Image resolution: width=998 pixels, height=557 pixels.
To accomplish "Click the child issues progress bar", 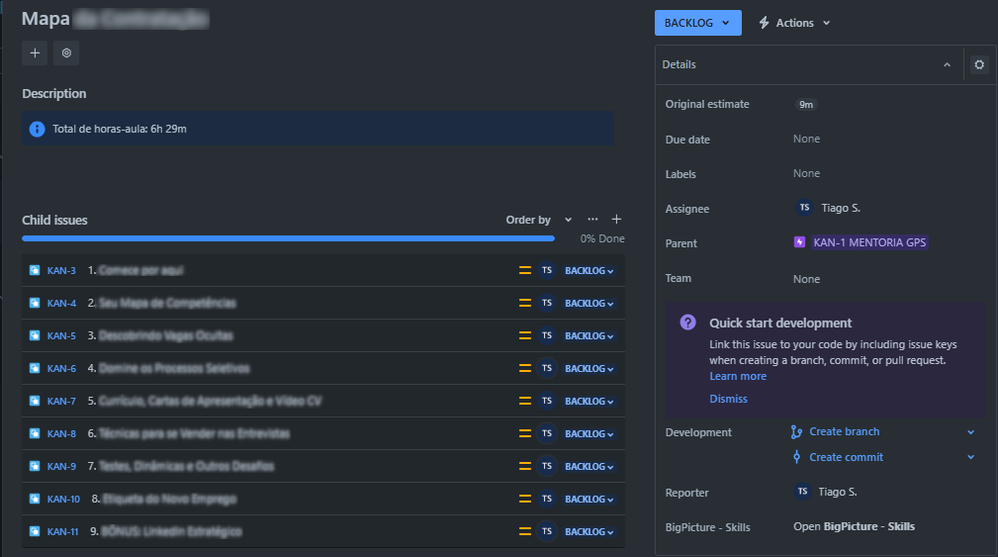I will tap(288, 239).
